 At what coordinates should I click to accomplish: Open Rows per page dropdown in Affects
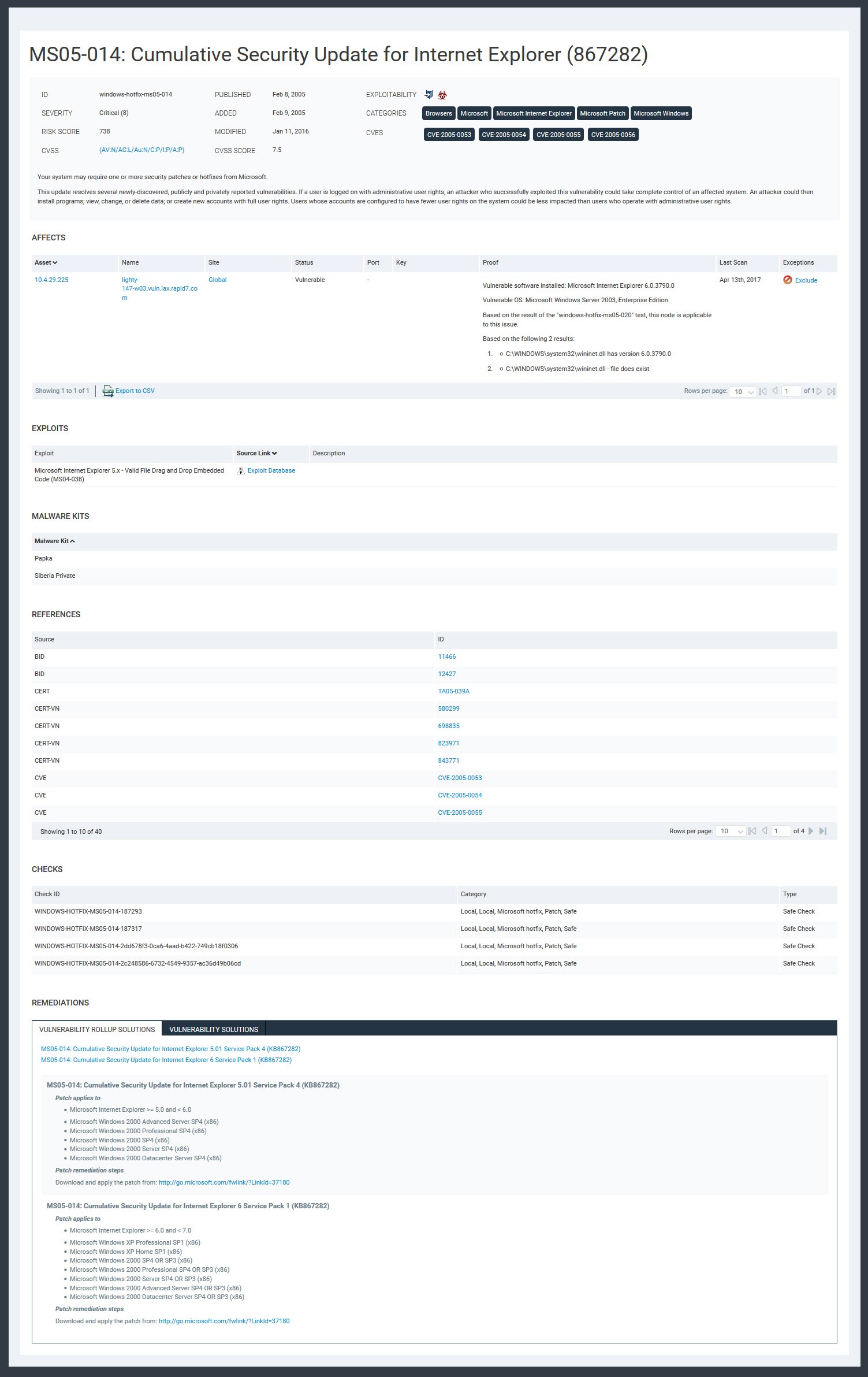pos(743,392)
